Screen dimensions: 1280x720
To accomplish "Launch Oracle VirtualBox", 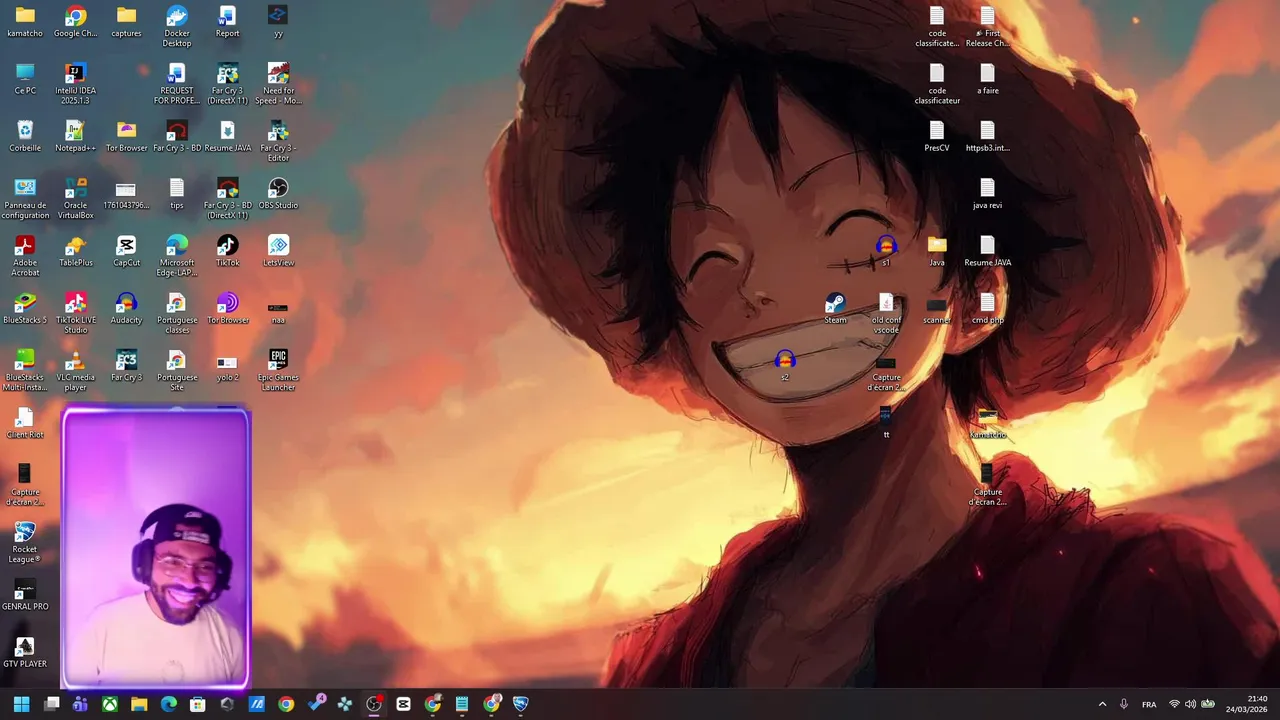I will [x=75, y=199].
